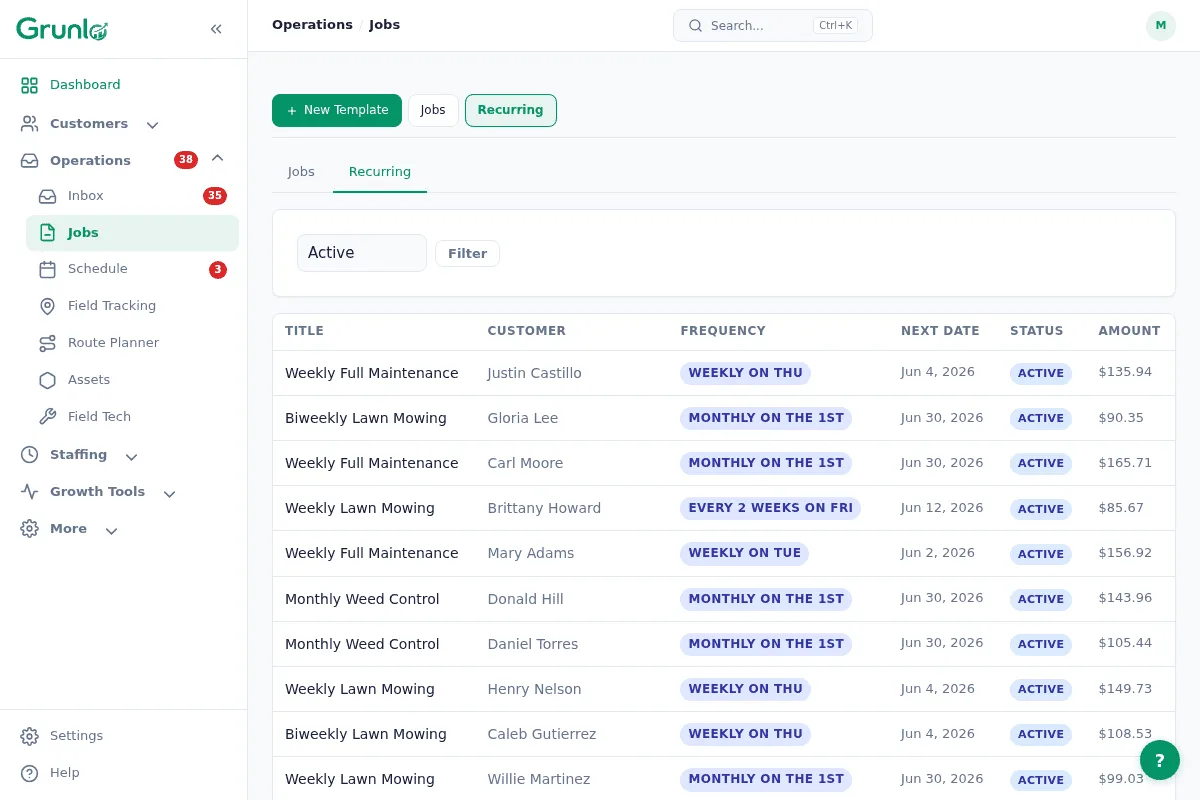Open Assets page
Screen dimensions: 1200x800
[132, 380]
